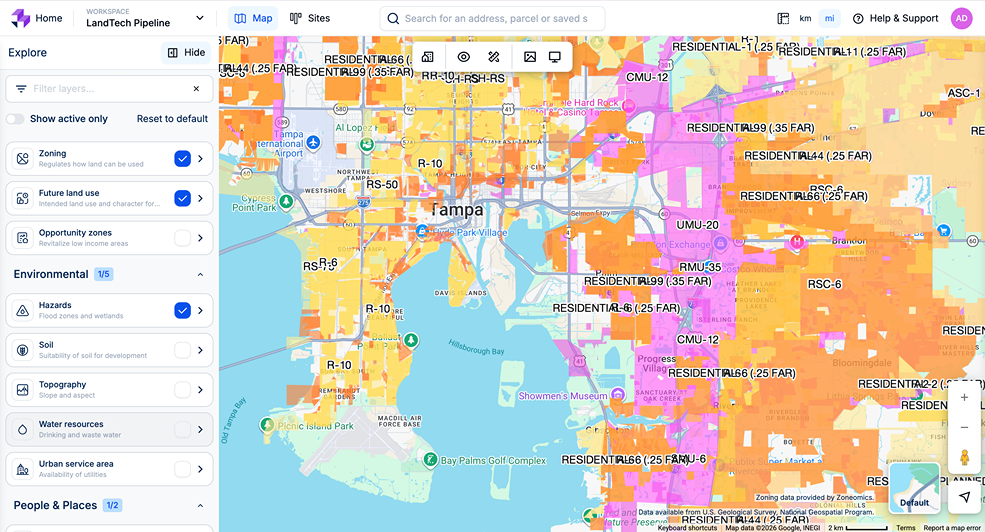
Task: Hide the Explore panel
Action: pos(186,53)
